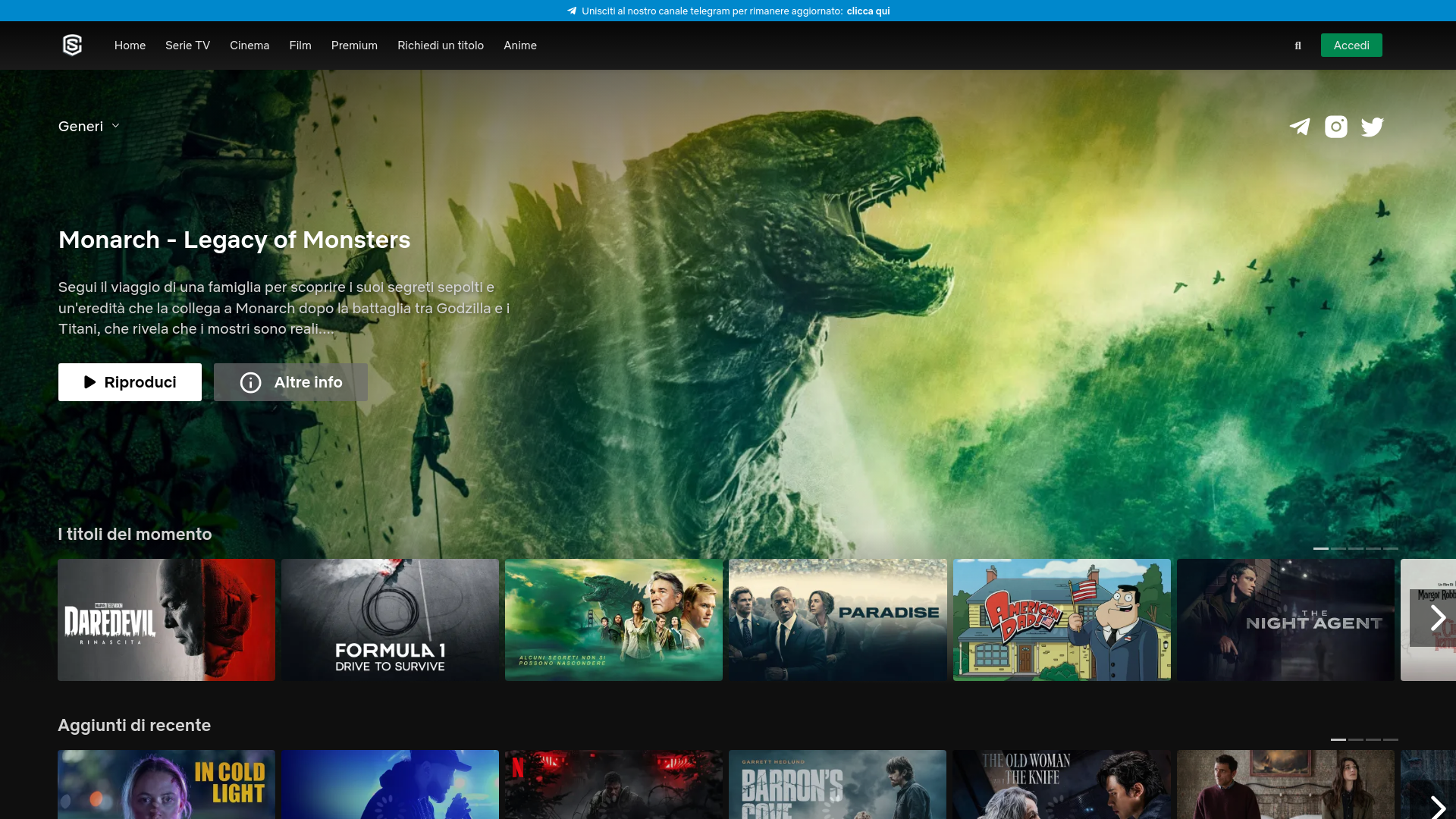Open The Night Agent thumbnail
Viewport: 1456px width, 819px height.
point(1285,620)
